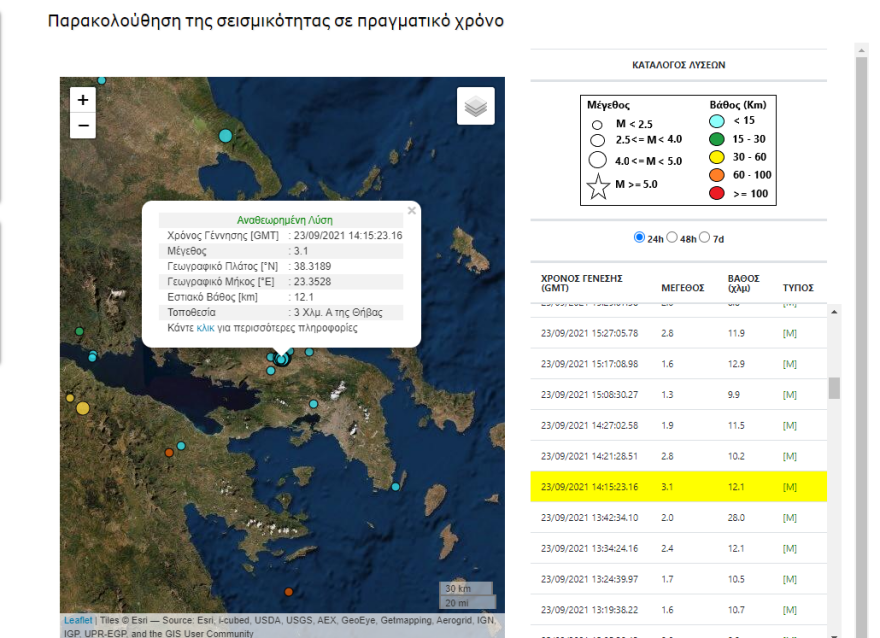Select the green earthquake marker on the western coast
Image resolution: width=880 pixels, height=638 pixels.
[x=79, y=330]
